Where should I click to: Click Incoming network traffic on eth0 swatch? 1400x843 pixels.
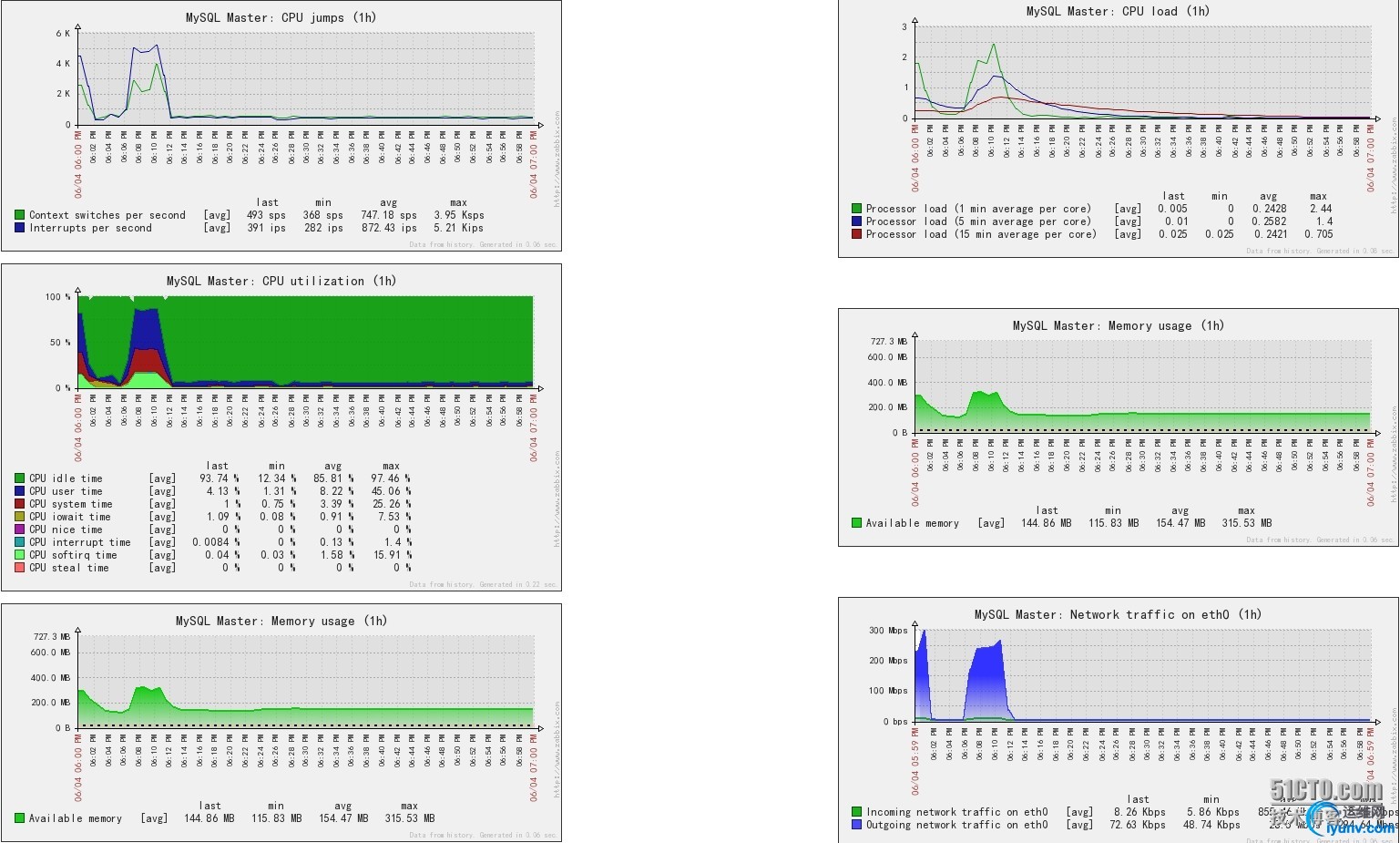pos(856,812)
